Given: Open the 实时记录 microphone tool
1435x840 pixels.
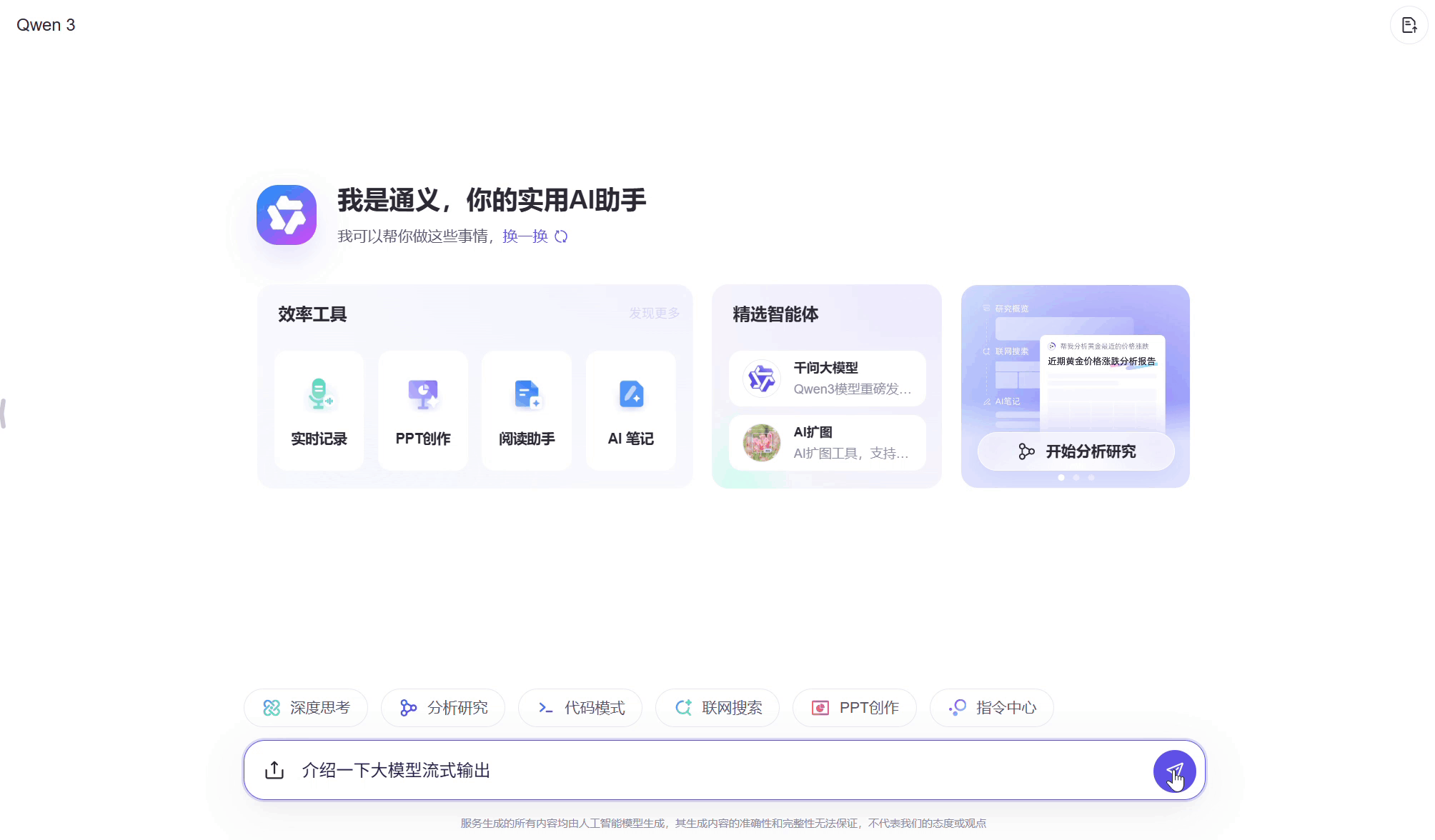Looking at the screenshot, I should click(319, 410).
